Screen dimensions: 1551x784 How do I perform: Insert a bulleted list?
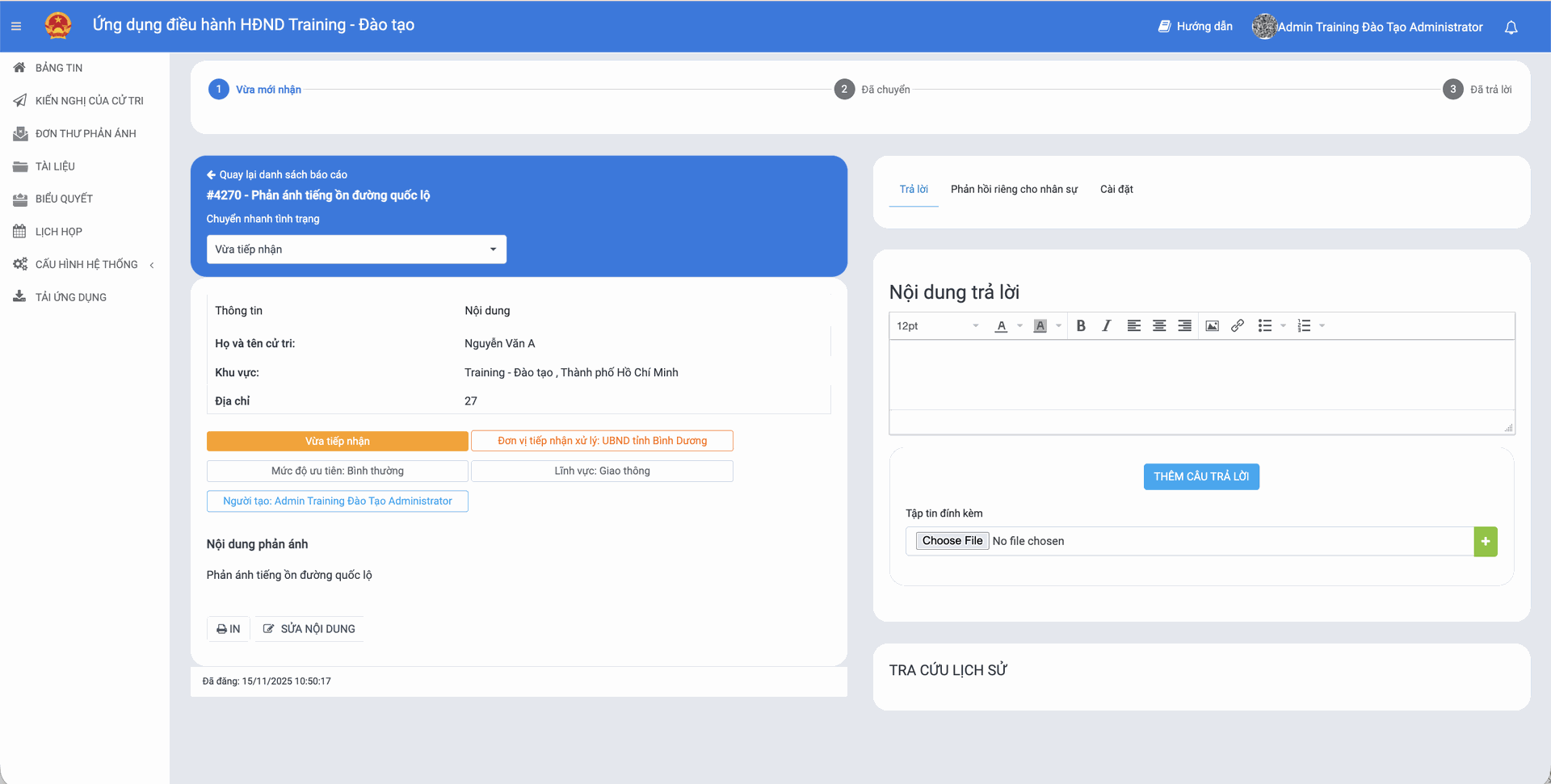click(x=1265, y=326)
